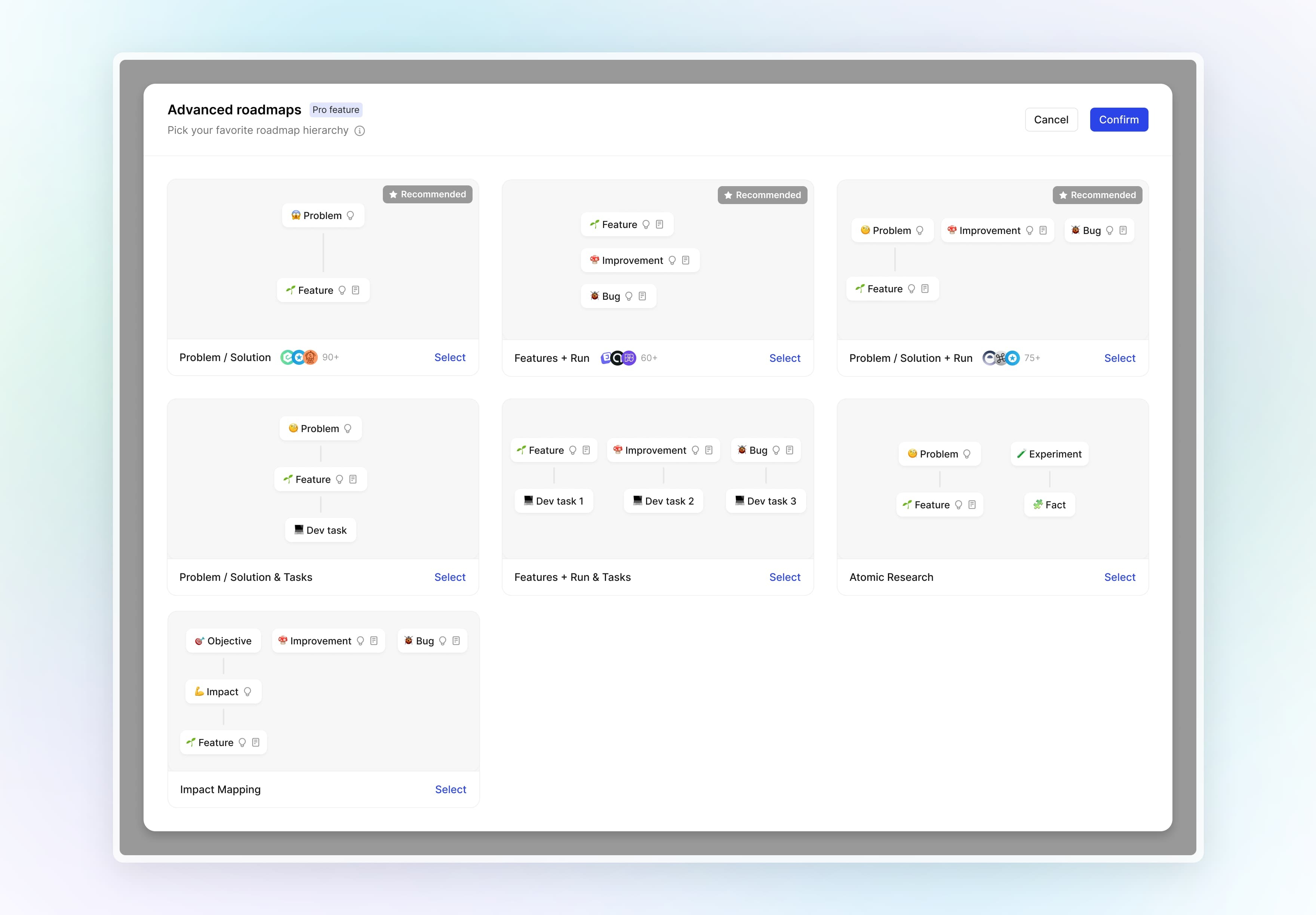Click the Problem chip in Problem / Solution card
The width and height of the screenshot is (1316, 915).
(x=323, y=215)
